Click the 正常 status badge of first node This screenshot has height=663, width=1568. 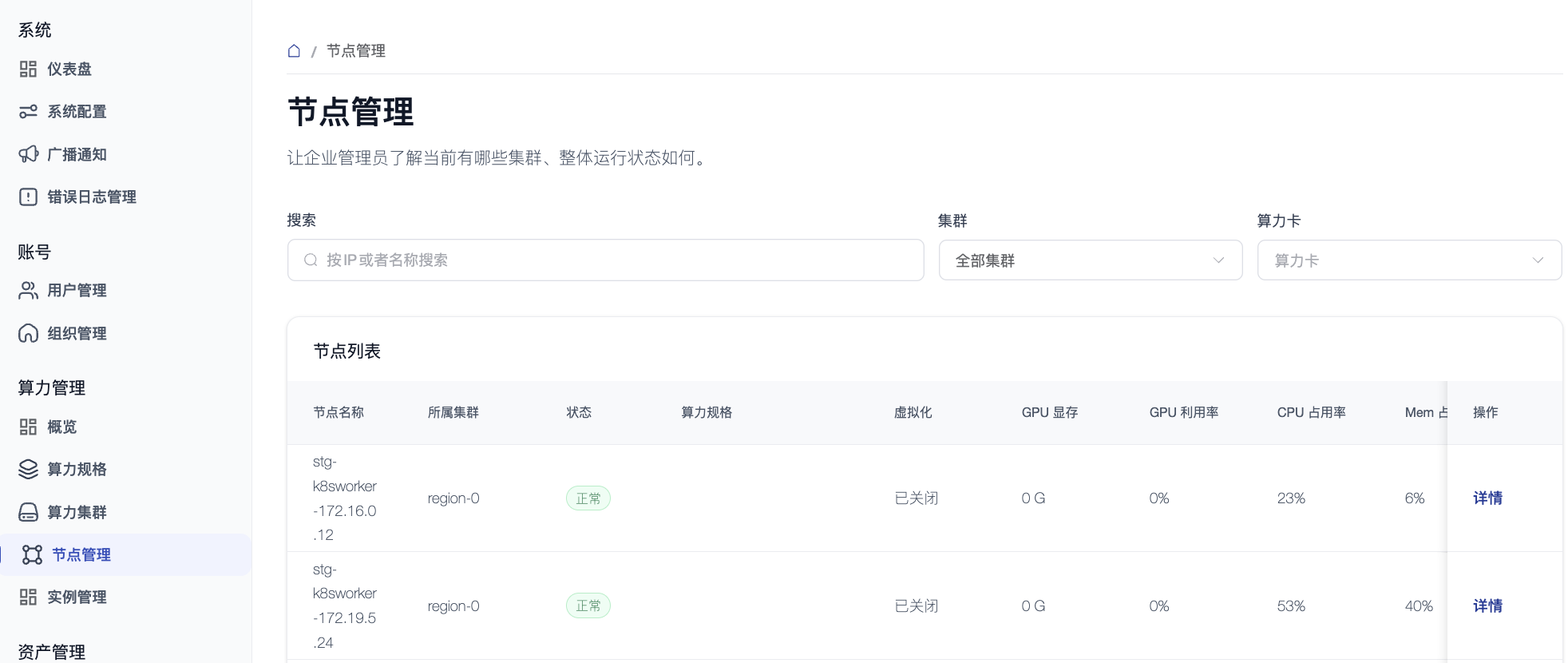[x=588, y=498]
